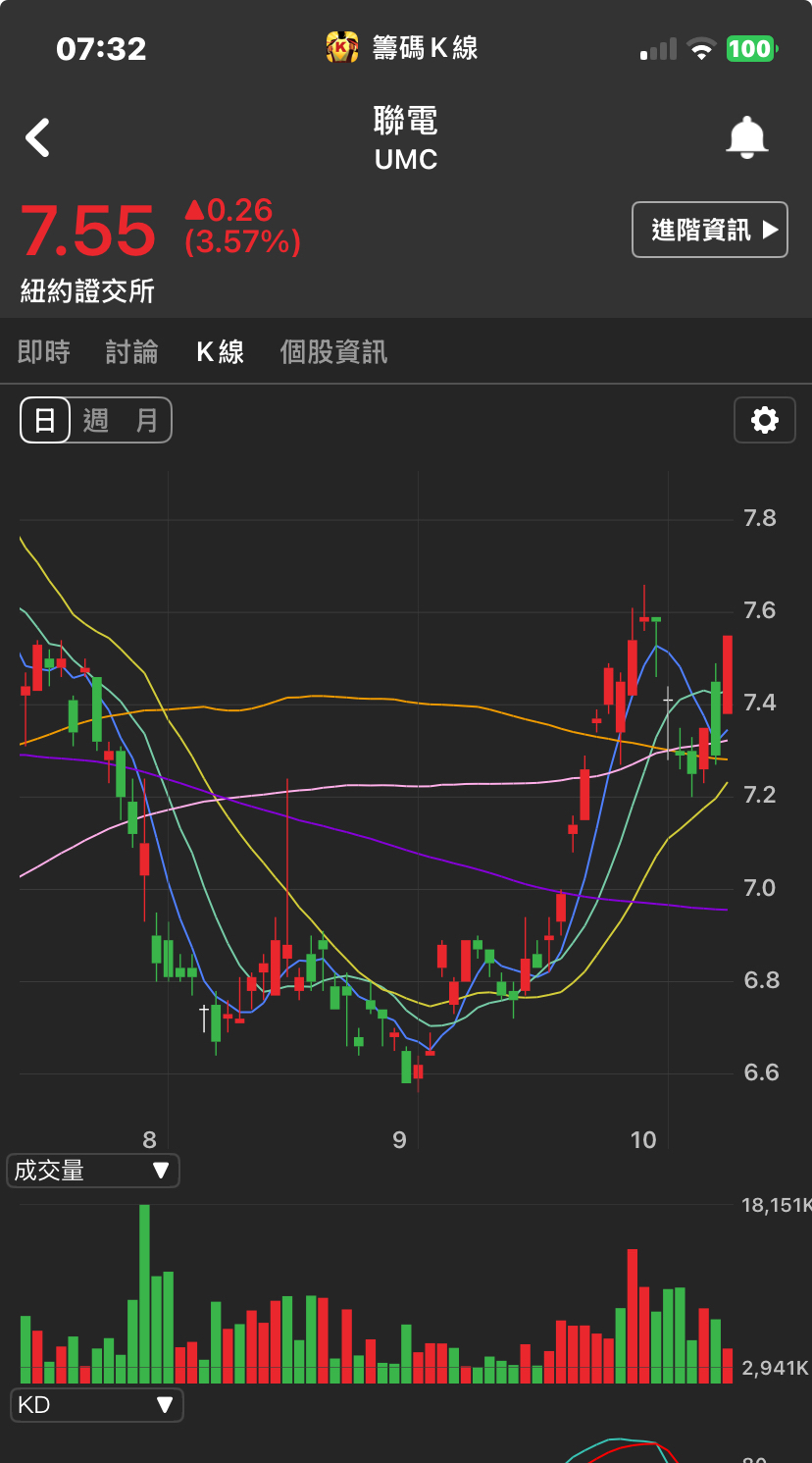Select the 週 weekly period
The height and width of the screenshot is (1463, 812).
(x=96, y=420)
